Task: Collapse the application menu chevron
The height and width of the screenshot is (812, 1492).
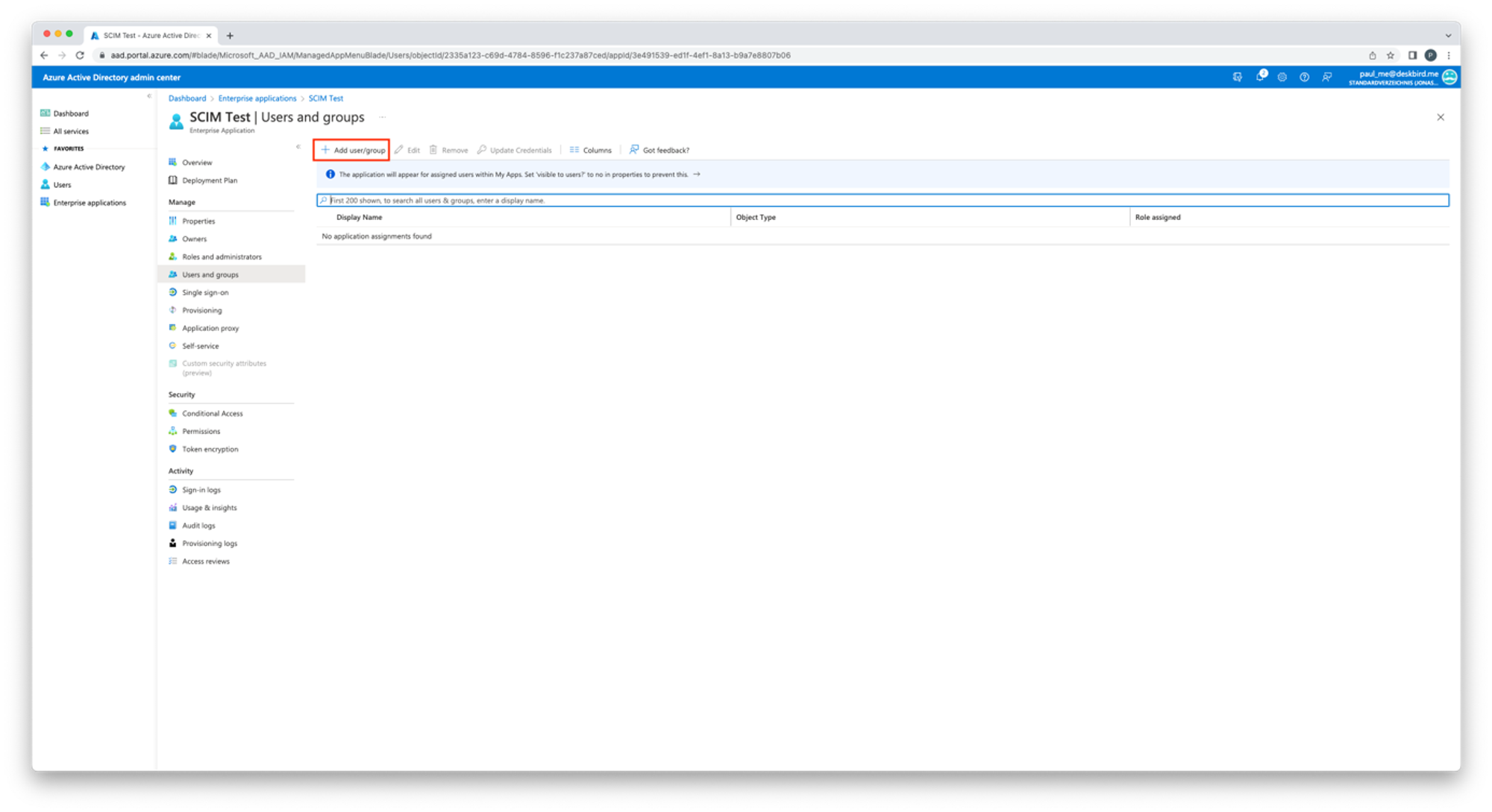Action: [298, 147]
